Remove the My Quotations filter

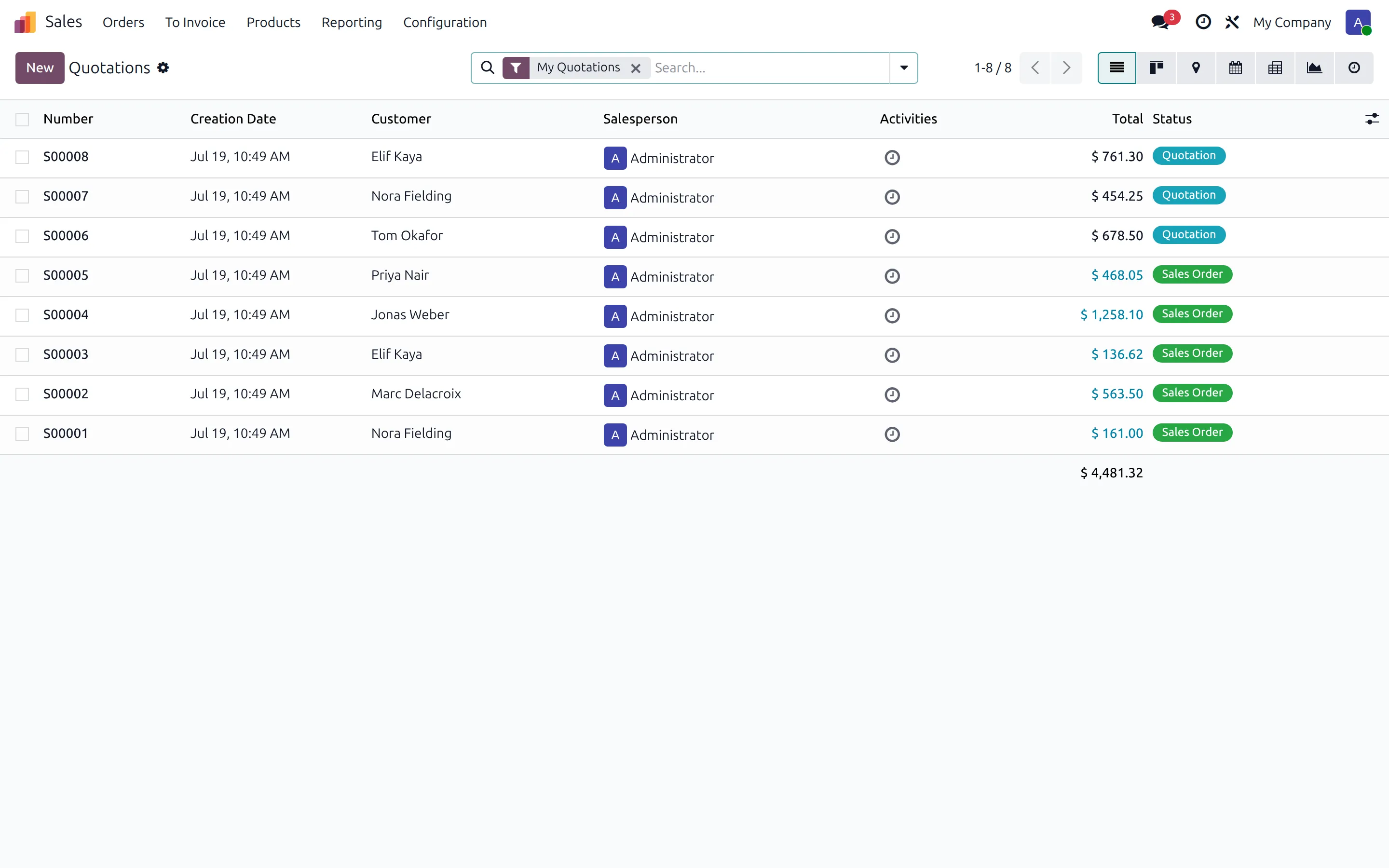click(x=635, y=68)
